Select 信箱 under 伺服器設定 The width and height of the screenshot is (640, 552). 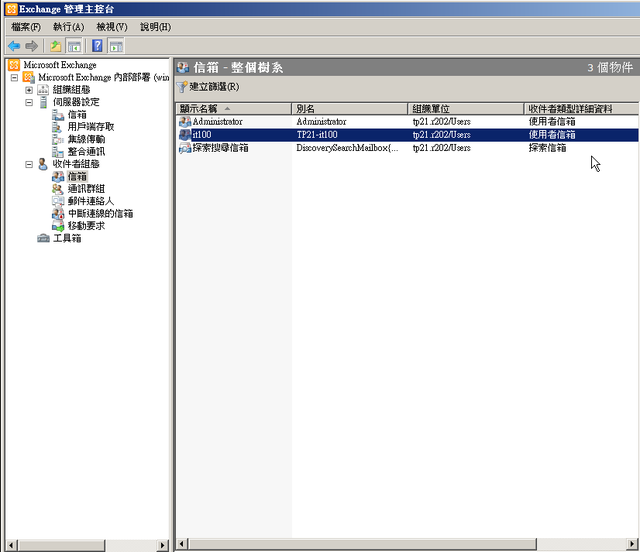point(77,115)
